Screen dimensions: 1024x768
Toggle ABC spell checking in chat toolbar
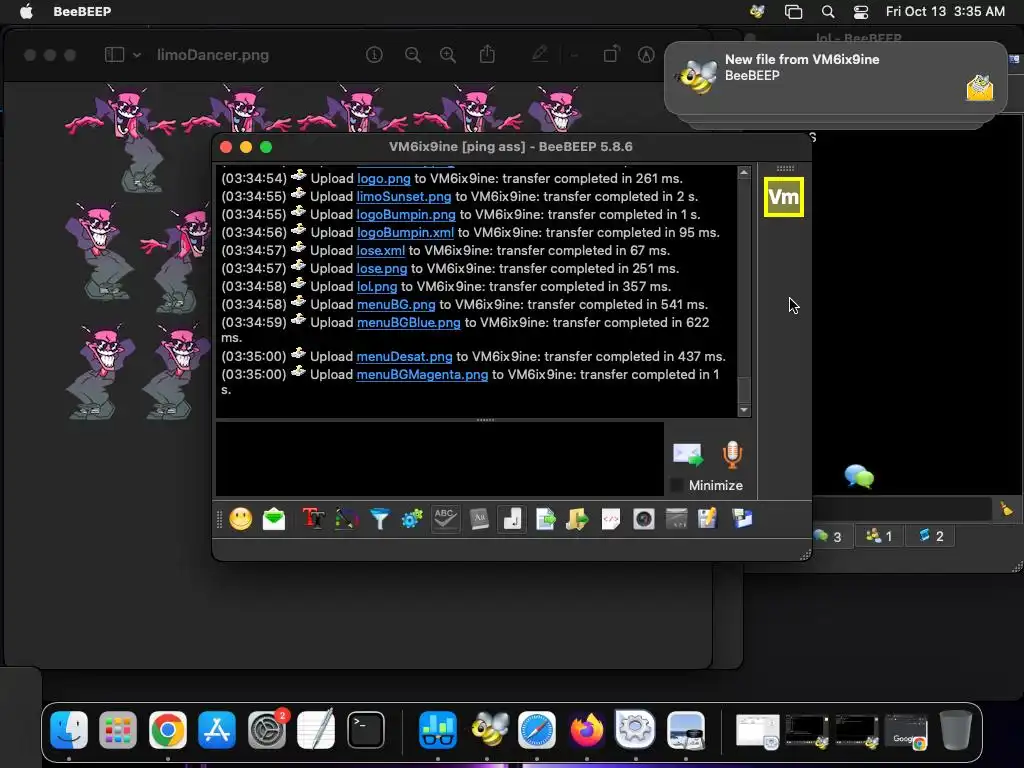(445, 519)
